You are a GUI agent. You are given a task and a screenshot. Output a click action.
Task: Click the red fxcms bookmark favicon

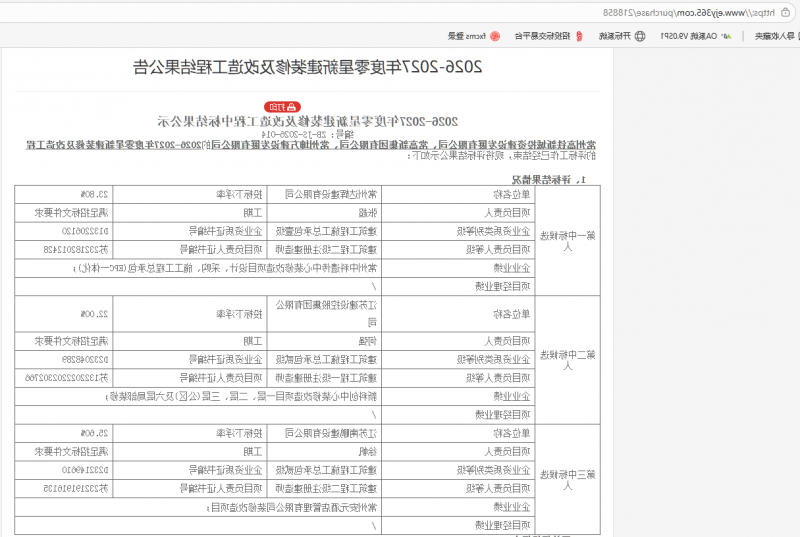495,36
